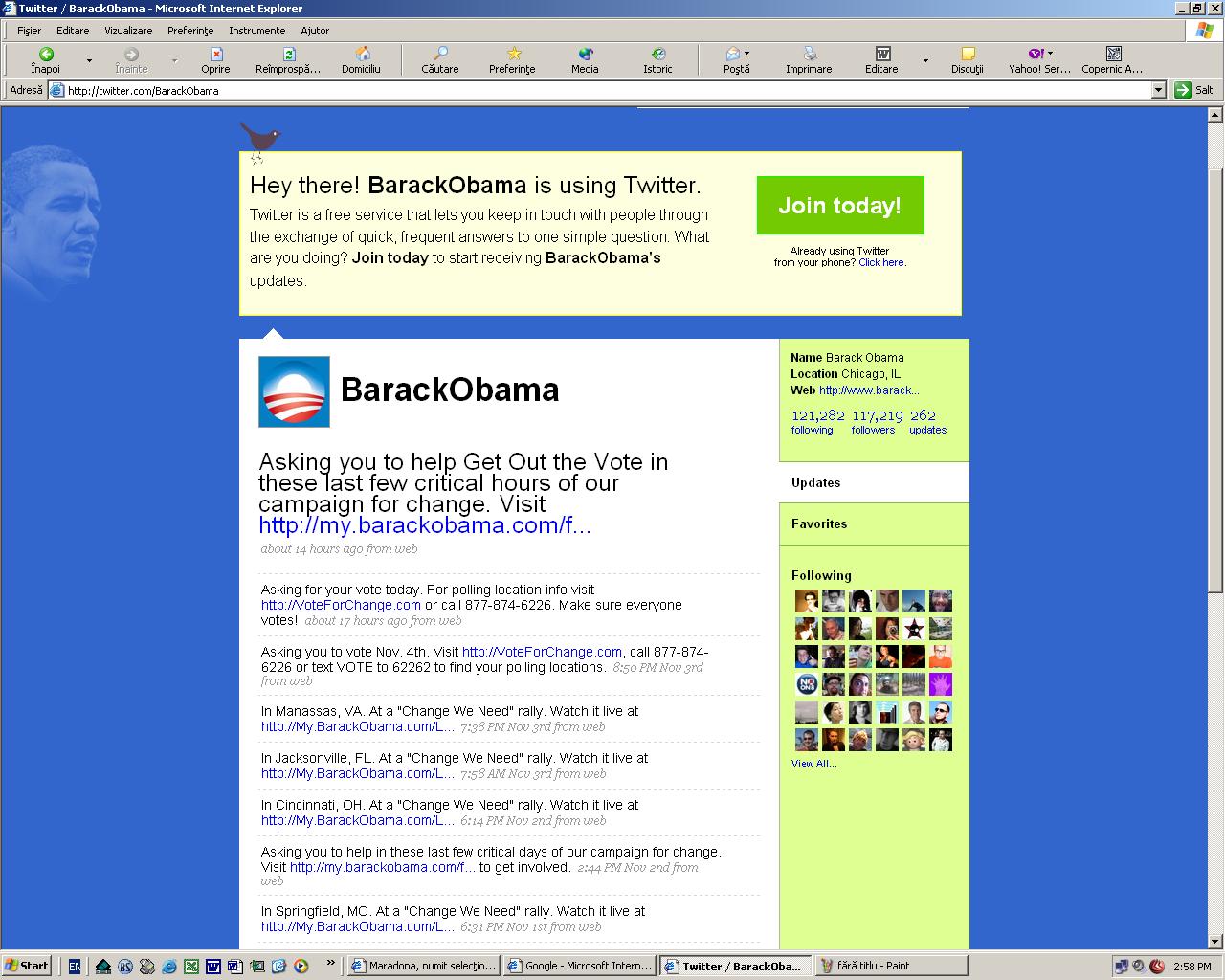Click the Yahoo! Services toolbar icon
The width and height of the screenshot is (1225, 980).
point(1036,55)
